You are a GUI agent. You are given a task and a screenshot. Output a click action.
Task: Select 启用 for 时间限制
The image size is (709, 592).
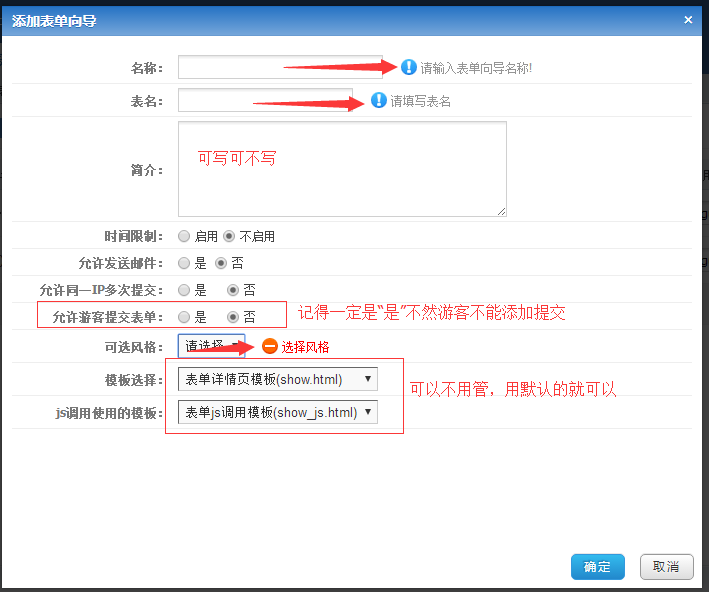coord(184,237)
